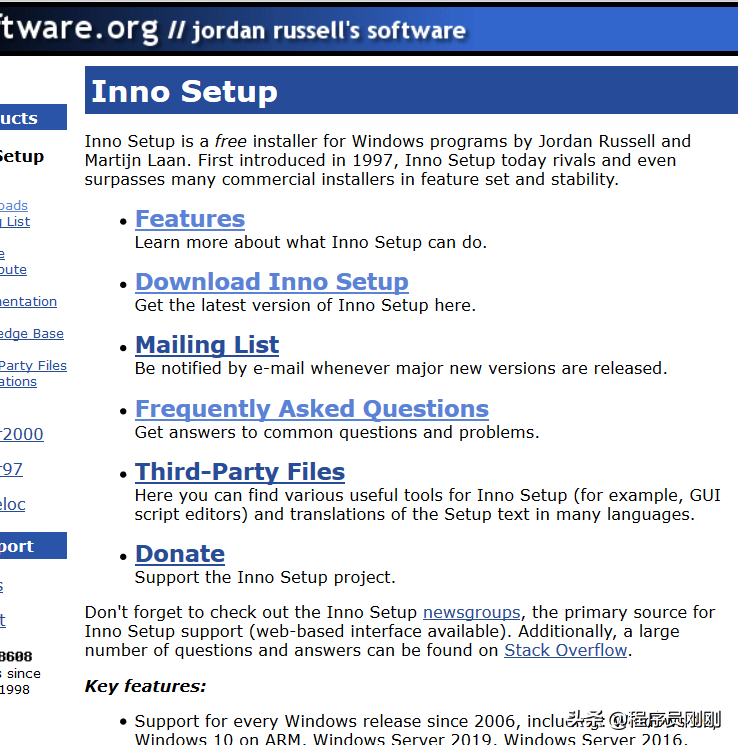
Task: Open the Download Inno Setup link
Action: tap(272, 282)
